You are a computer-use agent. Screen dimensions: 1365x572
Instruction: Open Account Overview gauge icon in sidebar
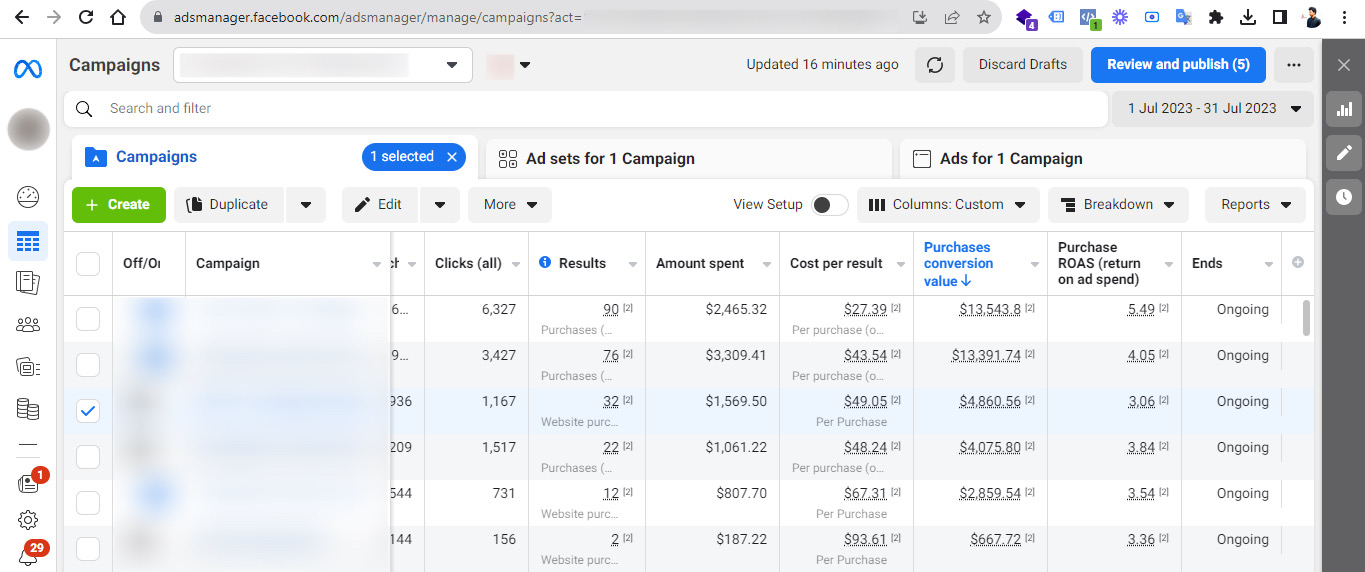click(x=28, y=196)
